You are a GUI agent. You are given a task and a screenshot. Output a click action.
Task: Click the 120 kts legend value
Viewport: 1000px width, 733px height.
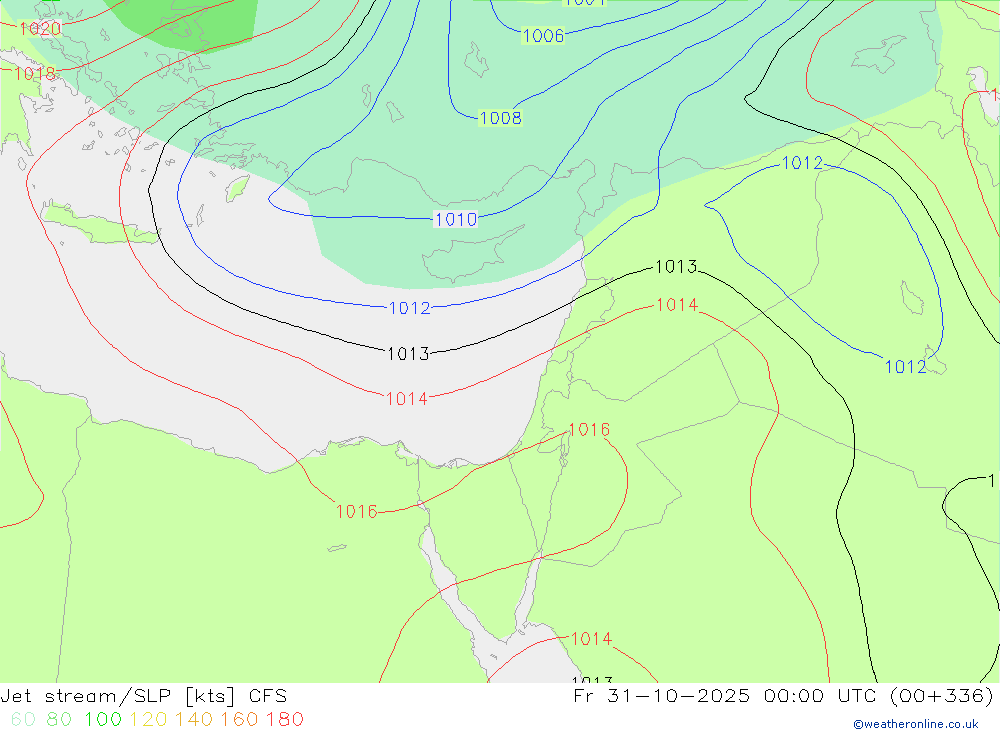click(x=148, y=720)
